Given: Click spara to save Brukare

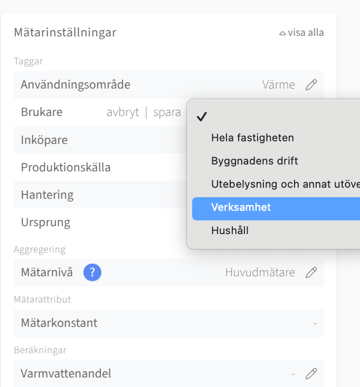Looking at the screenshot, I should tap(167, 112).
